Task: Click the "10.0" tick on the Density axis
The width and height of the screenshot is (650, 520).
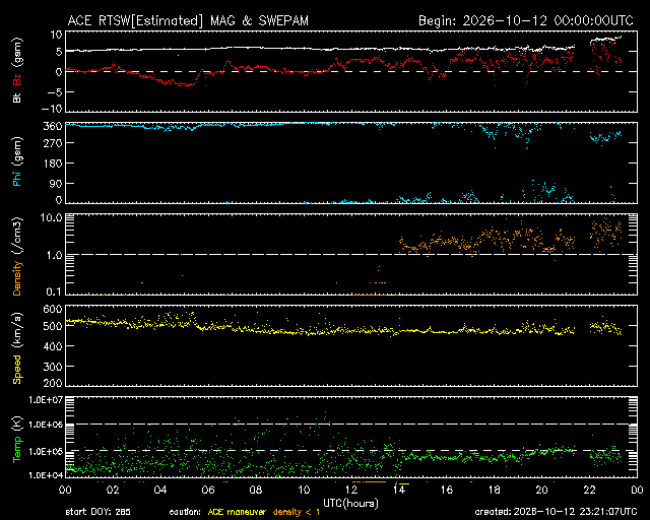Action: click(51, 218)
